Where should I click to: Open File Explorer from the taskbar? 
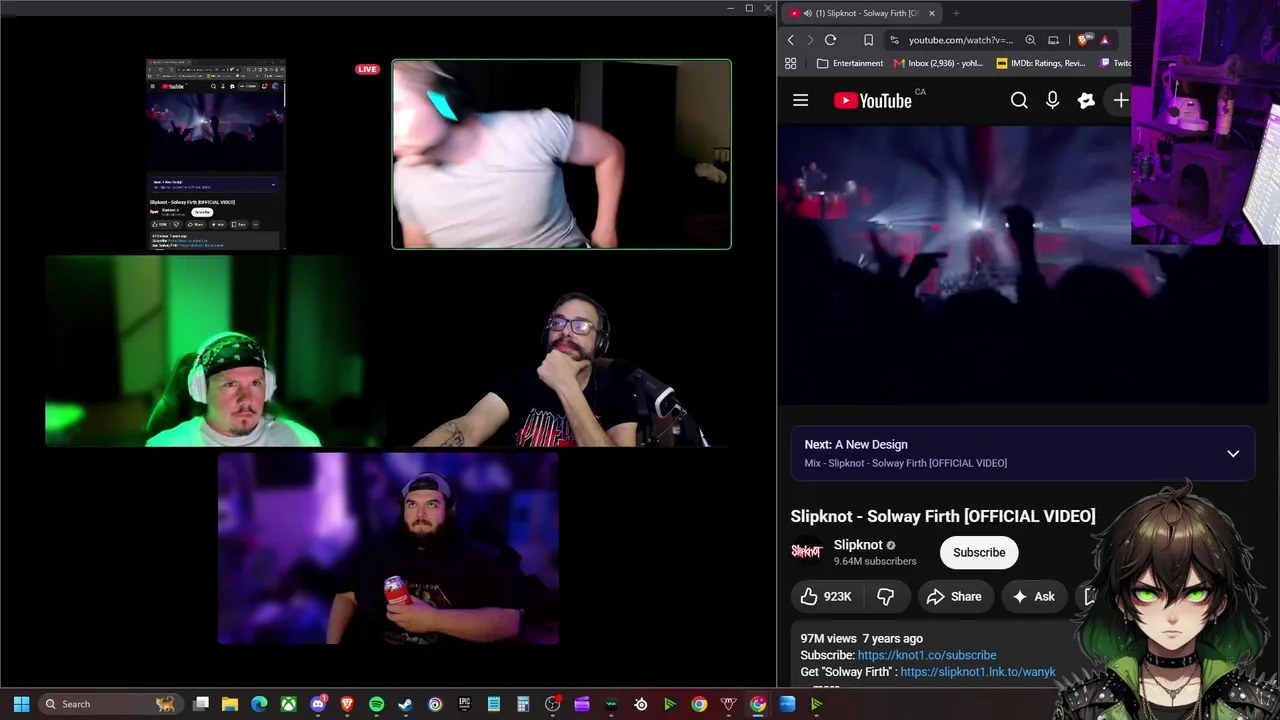[230, 704]
